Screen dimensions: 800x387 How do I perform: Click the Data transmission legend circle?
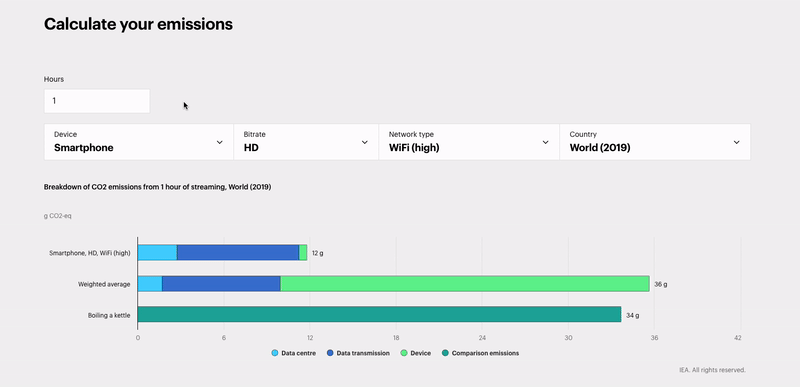point(330,353)
